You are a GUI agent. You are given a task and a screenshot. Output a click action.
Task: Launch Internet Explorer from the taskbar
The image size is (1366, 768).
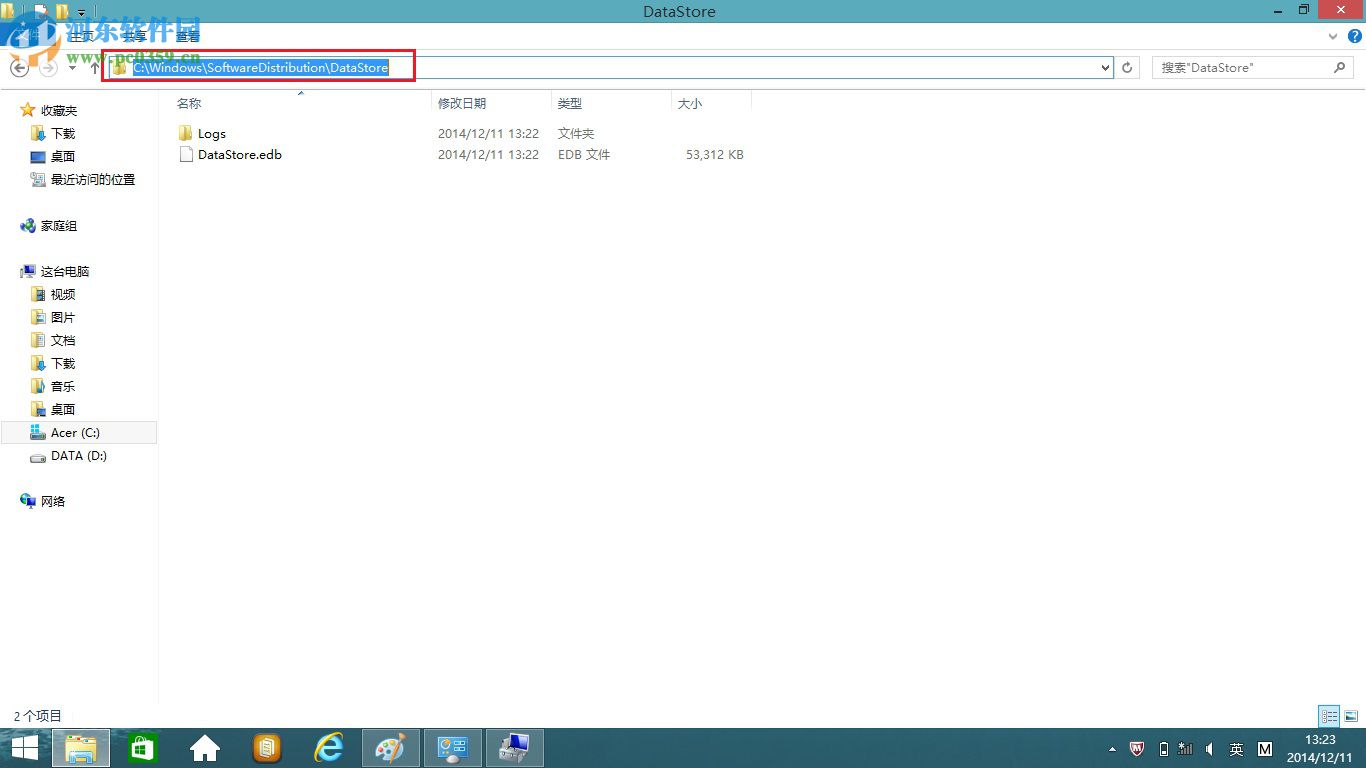[x=328, y=748]
